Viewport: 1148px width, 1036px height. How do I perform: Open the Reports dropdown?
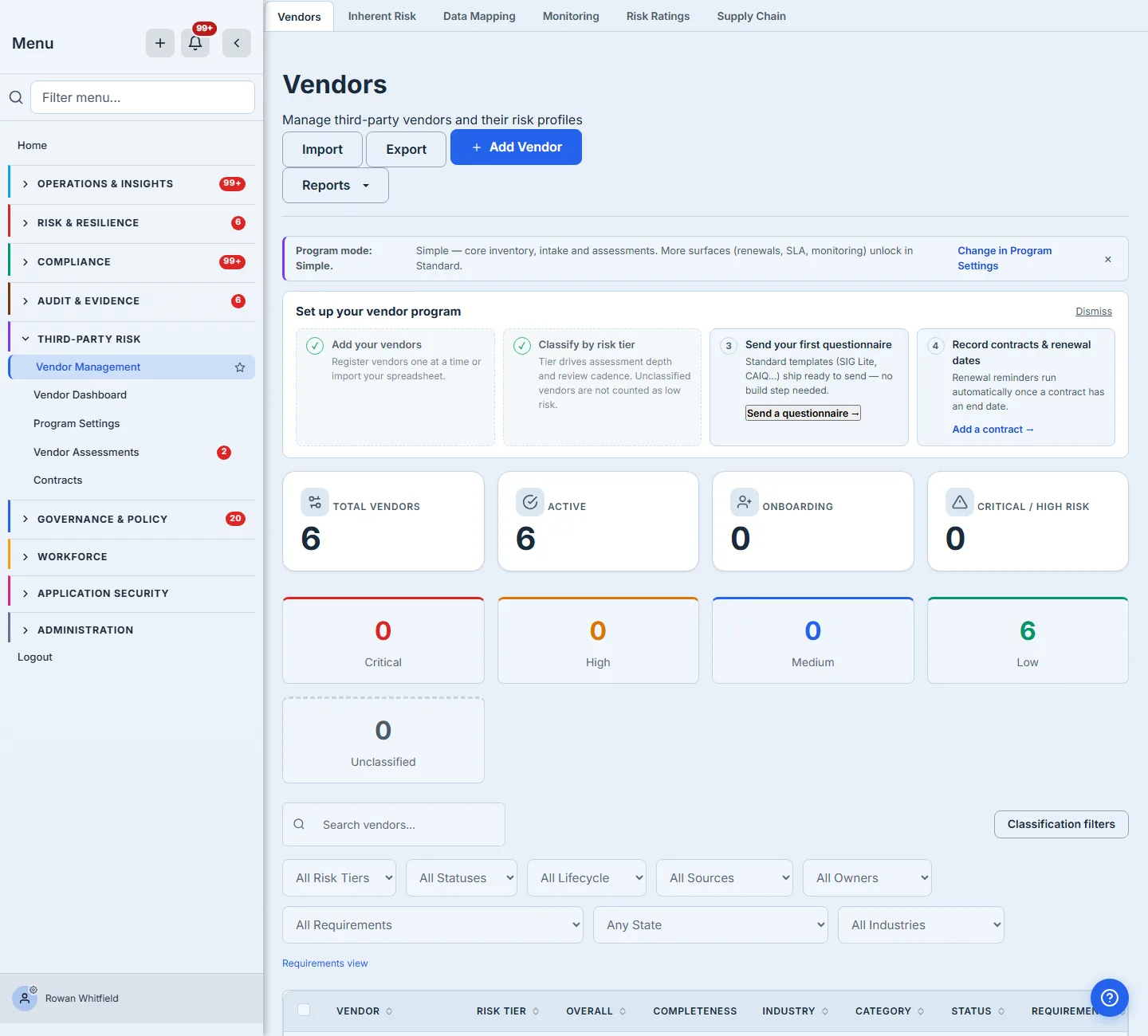[x=336, y=185]
